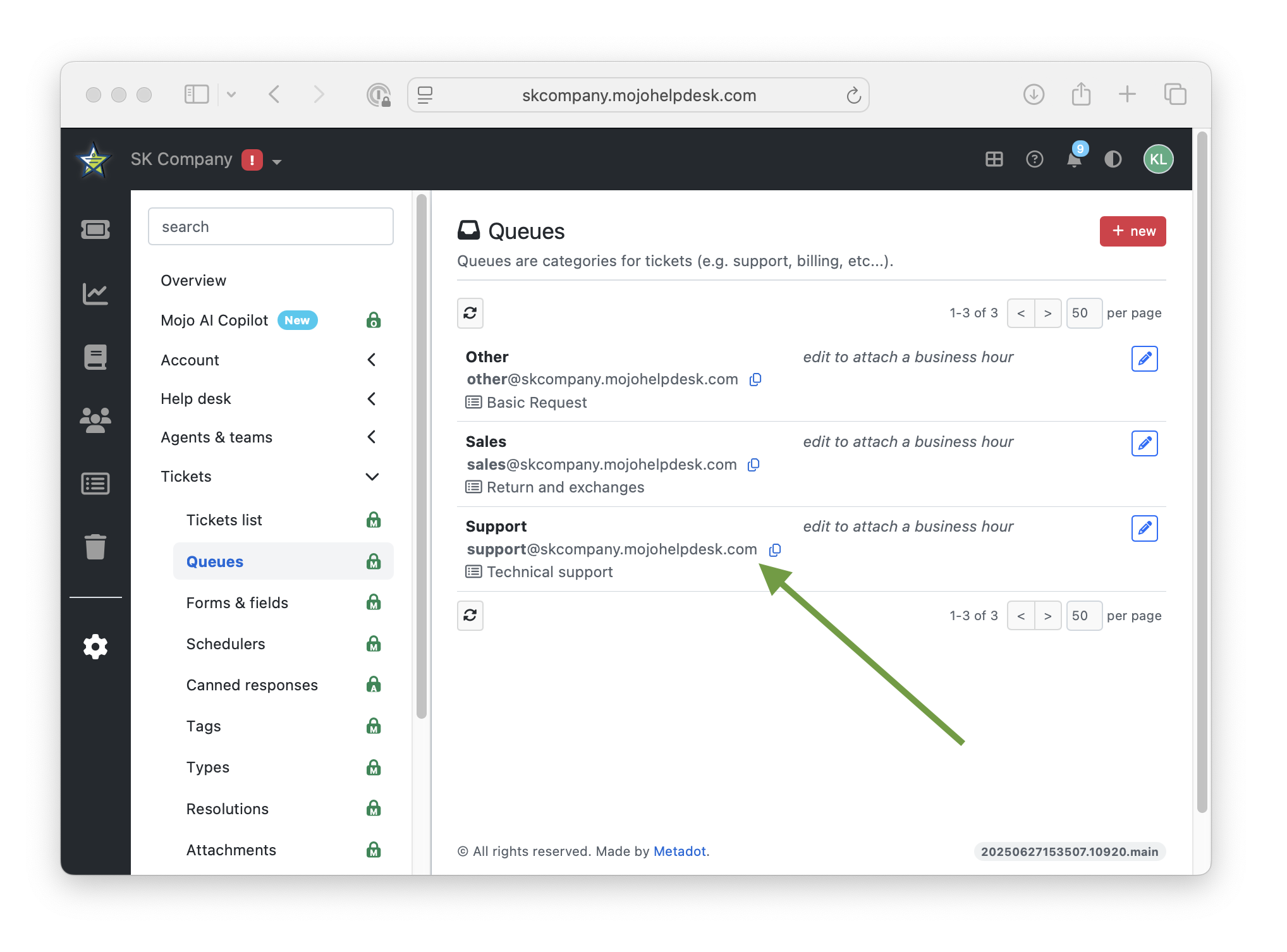Screen dimensions: 1287x952
Task: Go to next page of queues
Action: [1047, 314]
